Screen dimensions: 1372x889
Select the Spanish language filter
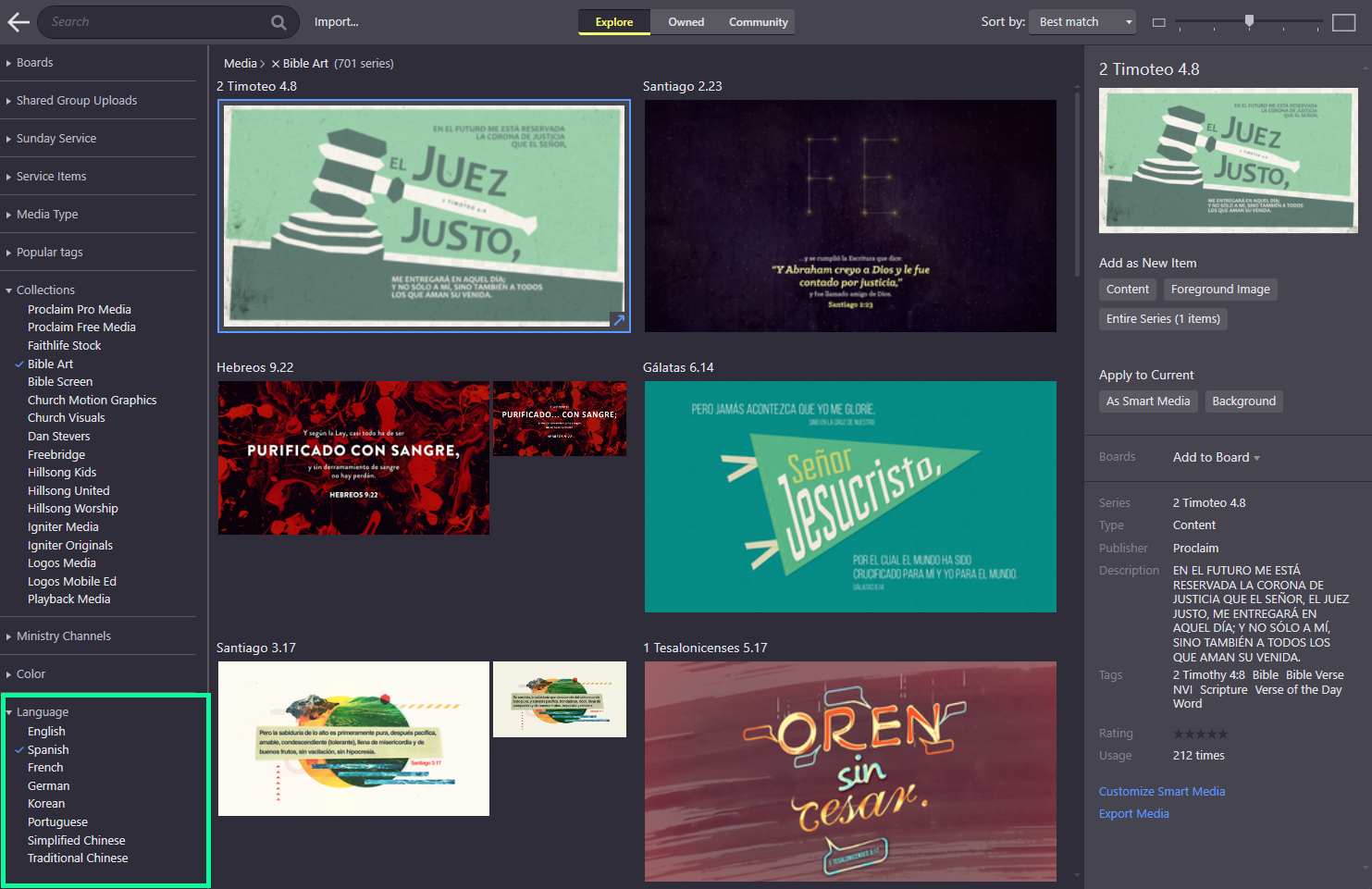tap(48, 749)
